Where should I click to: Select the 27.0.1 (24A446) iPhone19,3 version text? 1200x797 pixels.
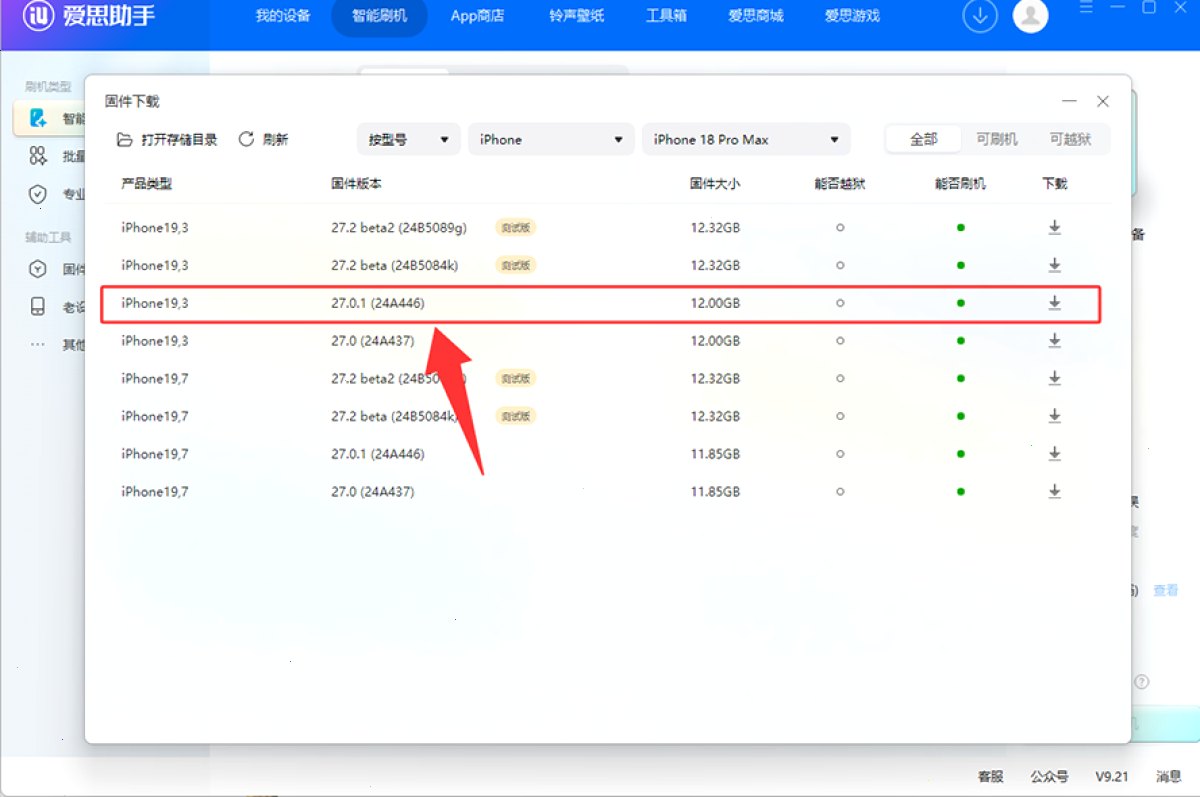coord(378,303)
